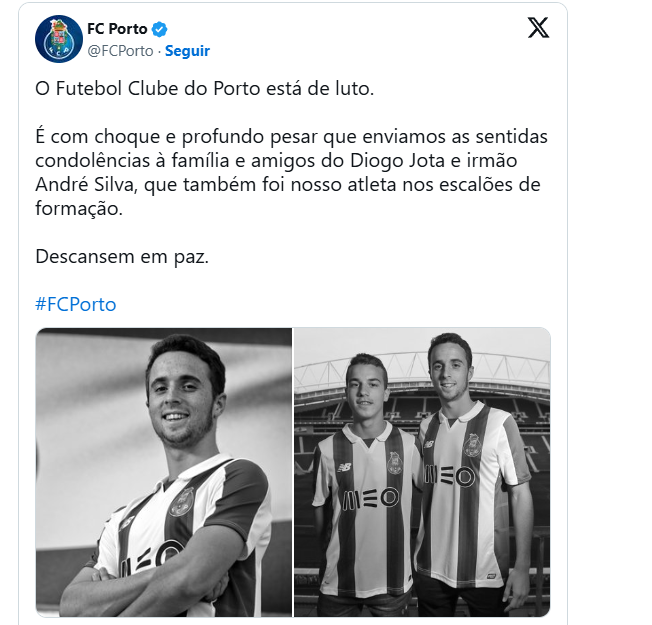
Task: Click the FC Porto profile avatar
Action: point(59,39)
